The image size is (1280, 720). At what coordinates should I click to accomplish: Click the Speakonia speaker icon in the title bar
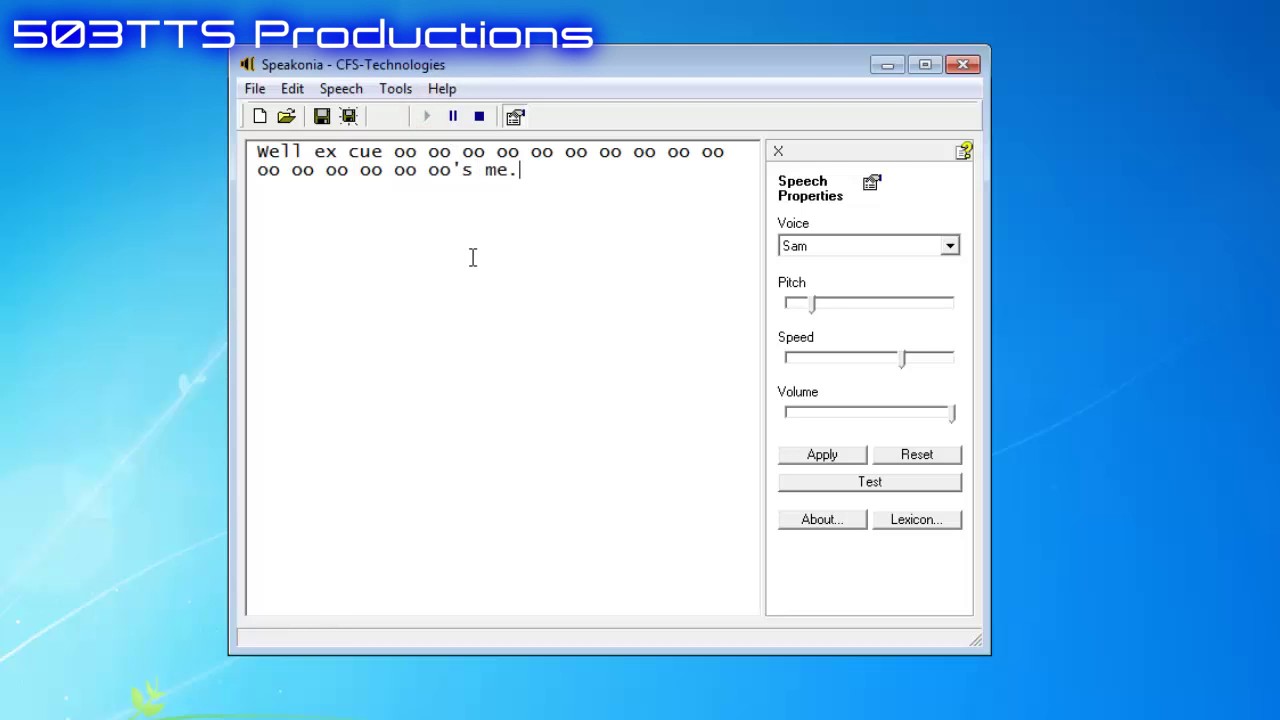[x=247, y=64]
